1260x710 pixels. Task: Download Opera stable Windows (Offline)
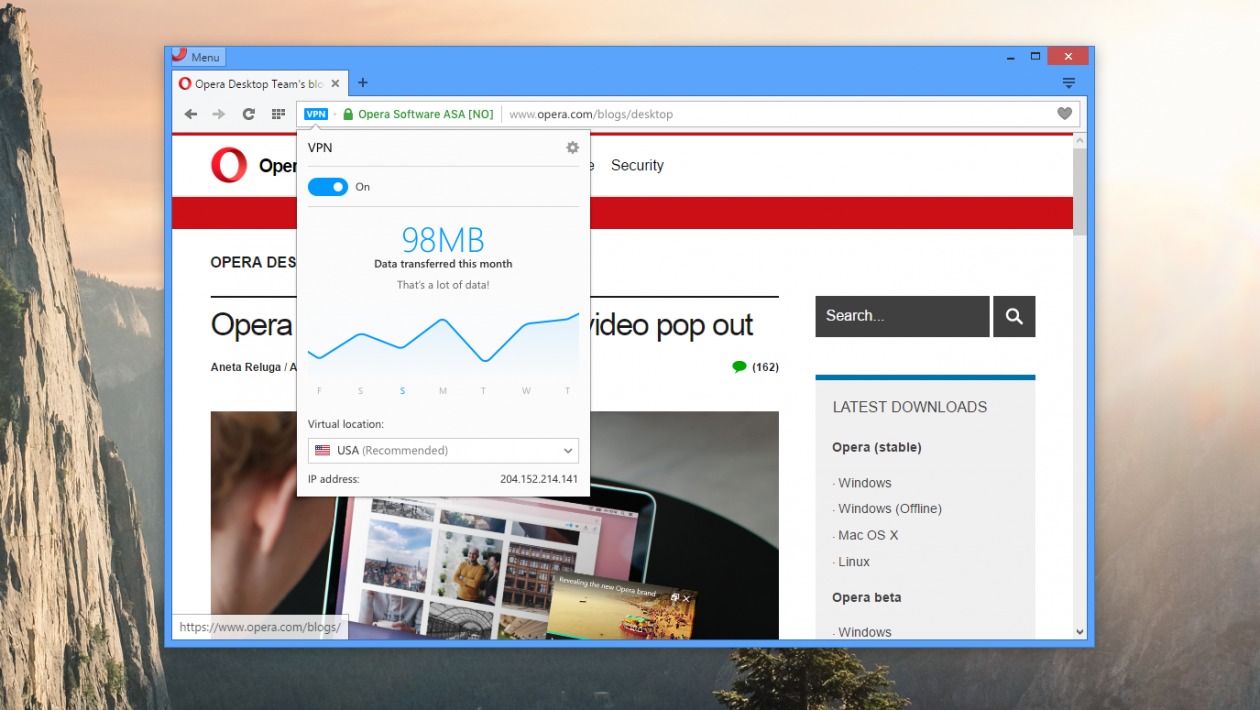[x=890, y=508]
